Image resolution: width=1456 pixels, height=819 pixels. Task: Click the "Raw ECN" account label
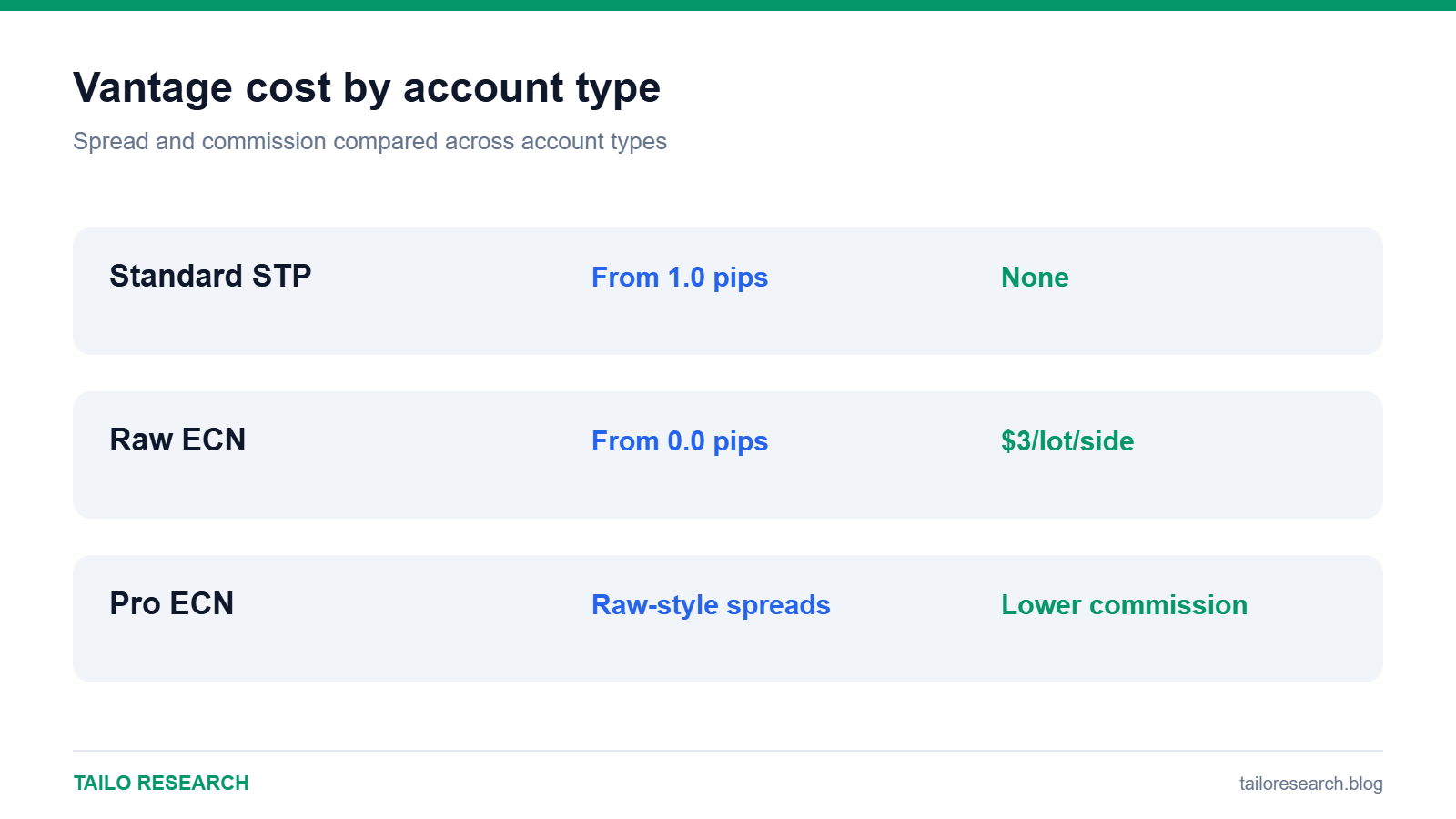click(x=177, y=440)
